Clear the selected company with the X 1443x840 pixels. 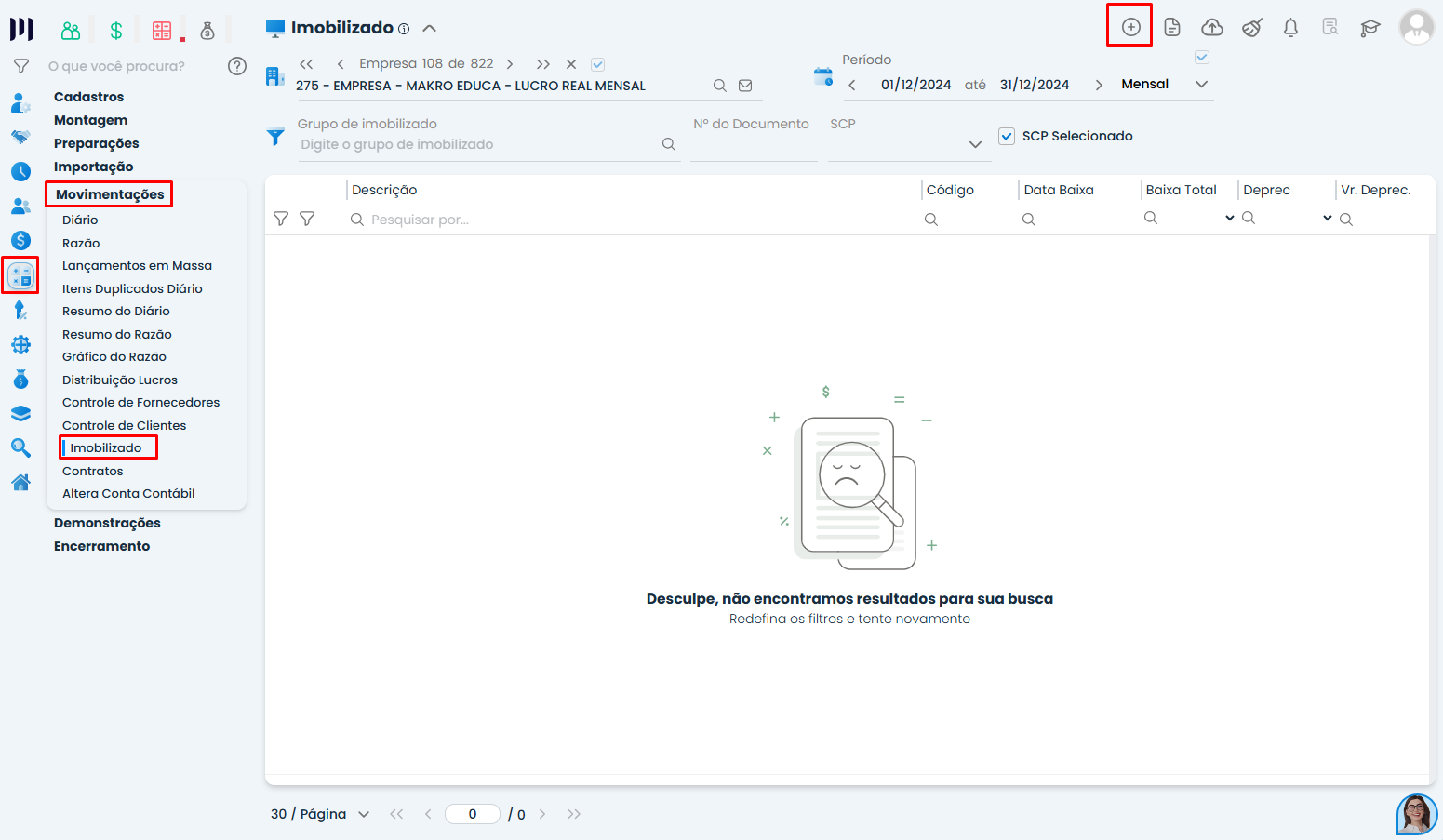pos(571,64)
